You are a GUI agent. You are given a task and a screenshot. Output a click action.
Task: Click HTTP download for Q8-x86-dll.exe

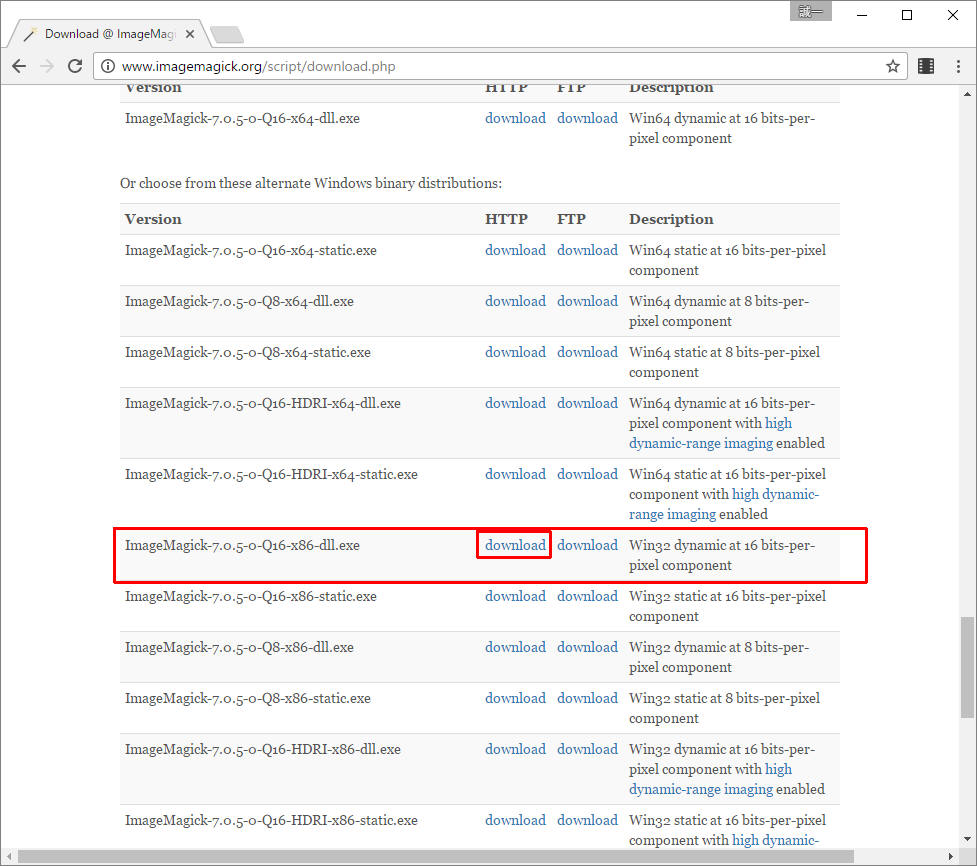click(515, 648)
